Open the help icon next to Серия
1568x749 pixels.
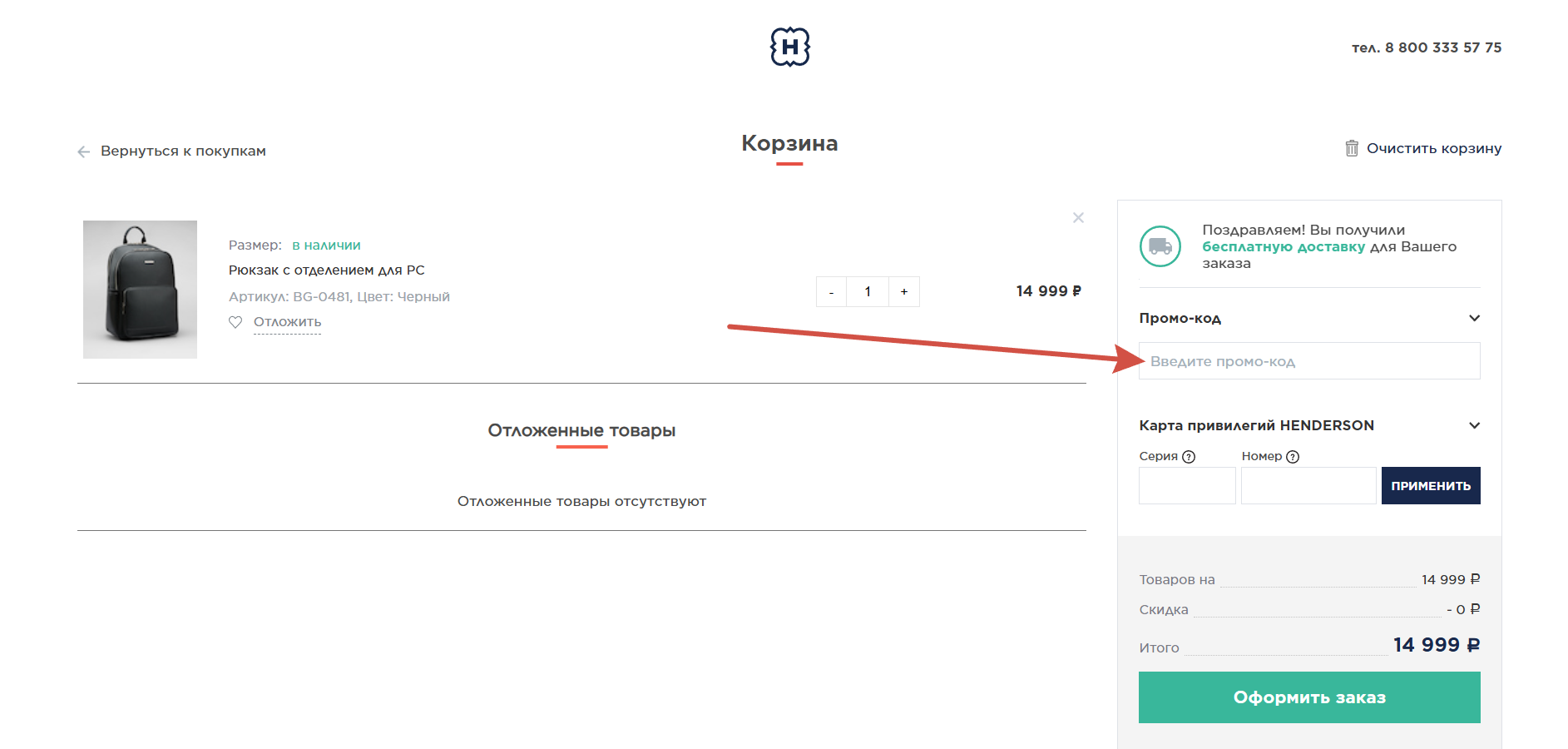pos(1189,457)
